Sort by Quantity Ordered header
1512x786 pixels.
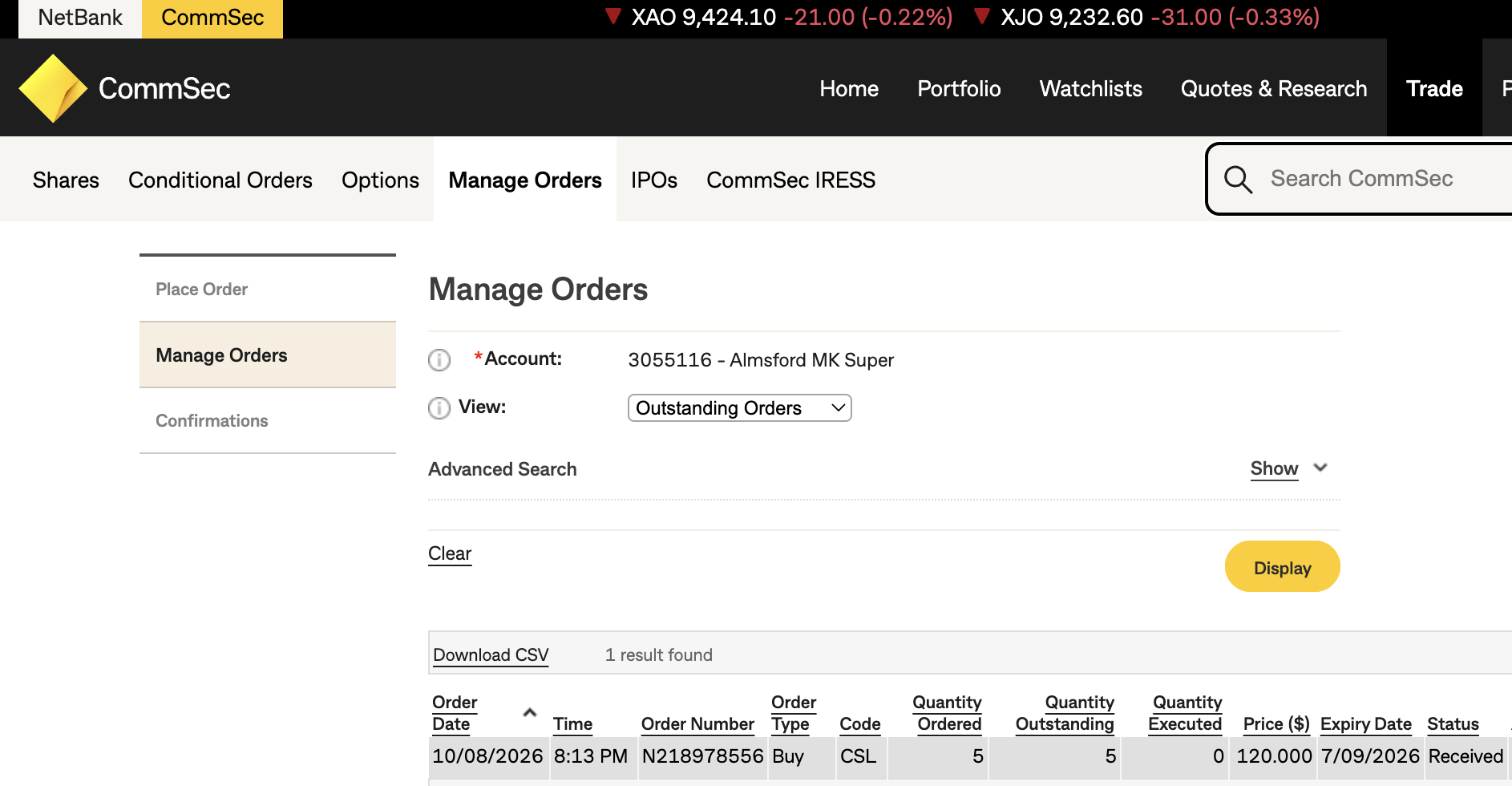point(948,713)
